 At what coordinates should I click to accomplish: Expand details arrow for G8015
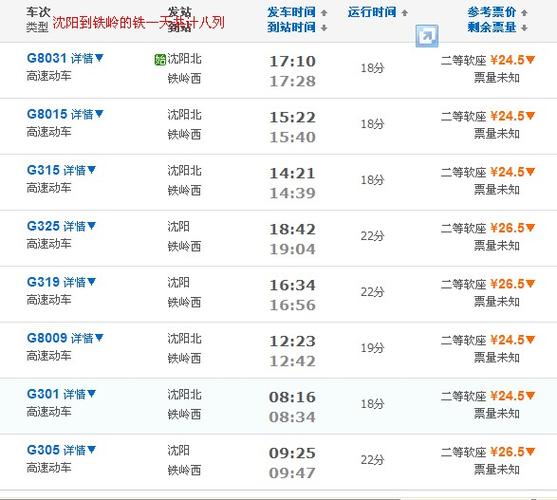coord(99,114)
